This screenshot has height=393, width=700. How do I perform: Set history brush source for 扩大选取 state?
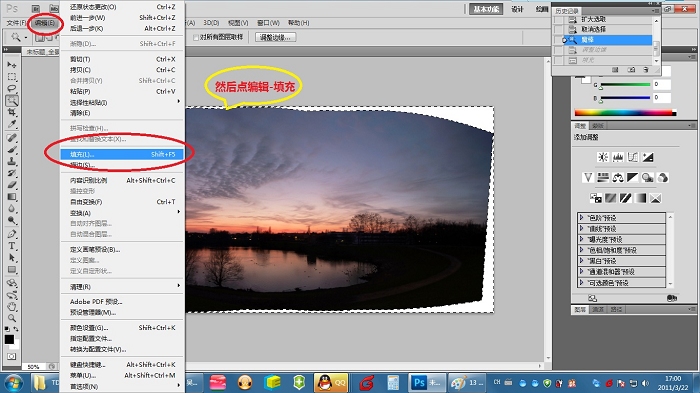click(558, 19)
